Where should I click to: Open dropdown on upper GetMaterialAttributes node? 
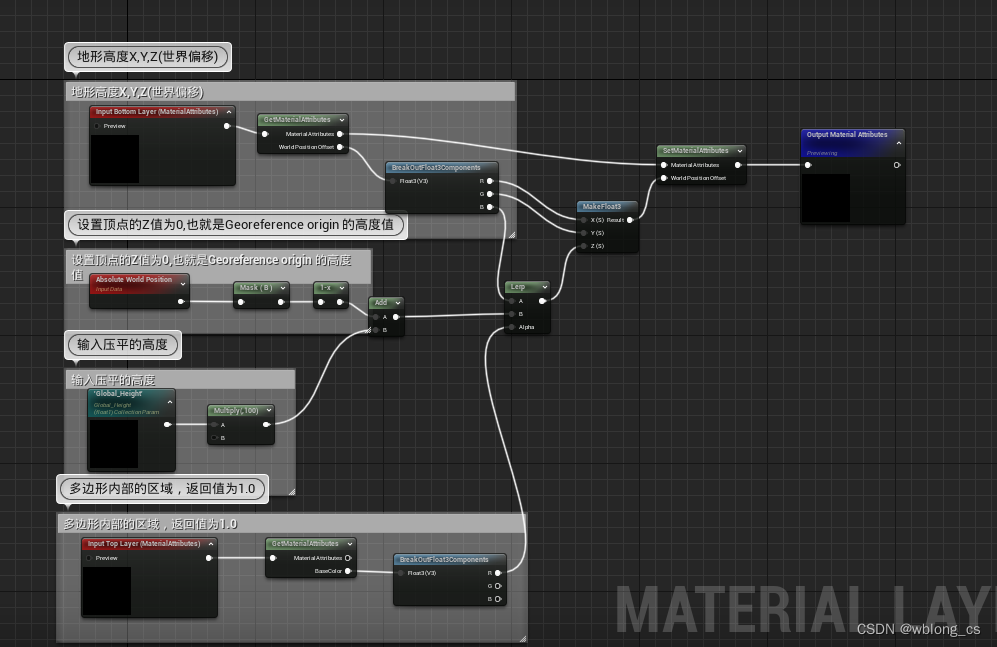click(342, 119)
